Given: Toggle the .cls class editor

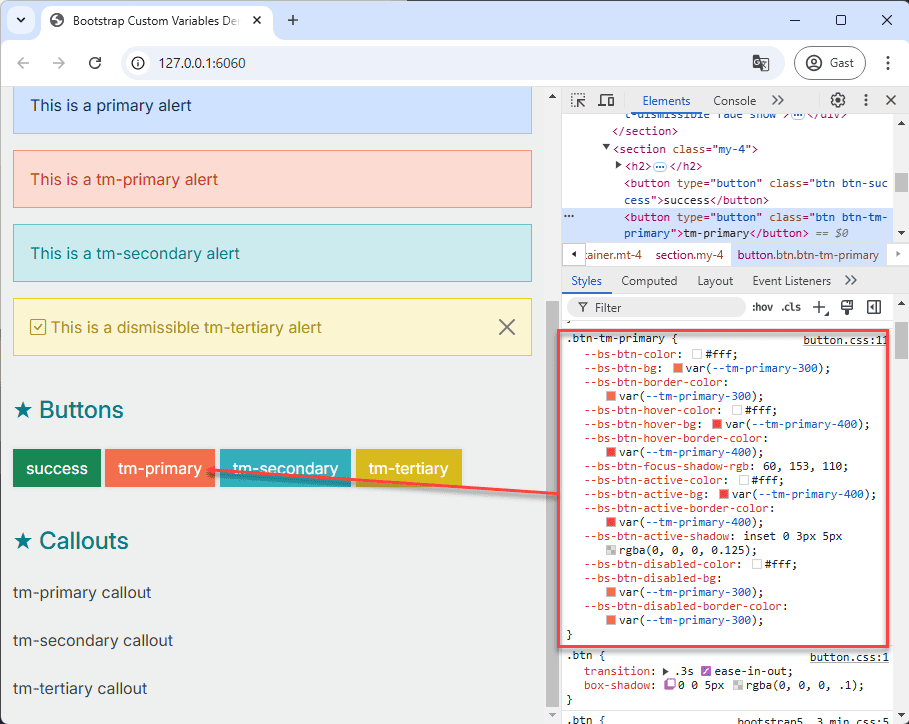Looking at the screenshot, I should [791, 307].
